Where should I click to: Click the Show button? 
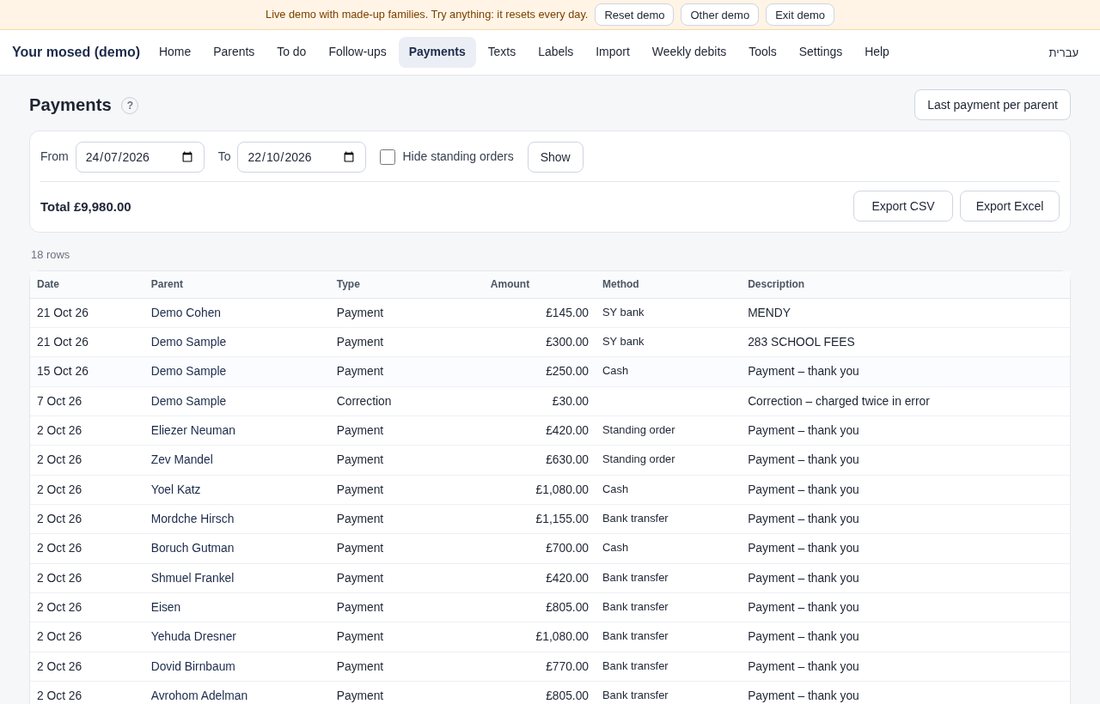555,157
